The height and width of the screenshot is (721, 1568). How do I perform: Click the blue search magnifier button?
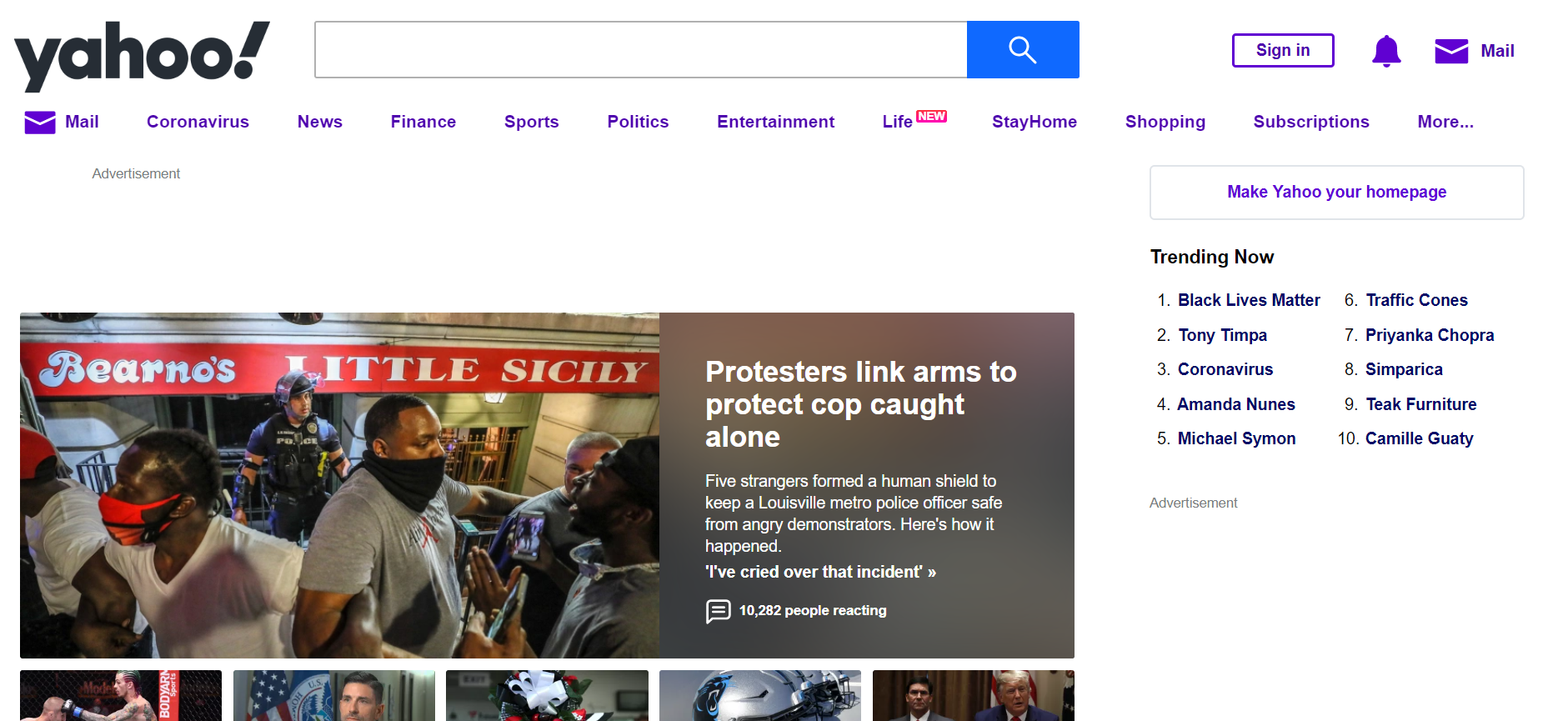tap(1023, 50)
